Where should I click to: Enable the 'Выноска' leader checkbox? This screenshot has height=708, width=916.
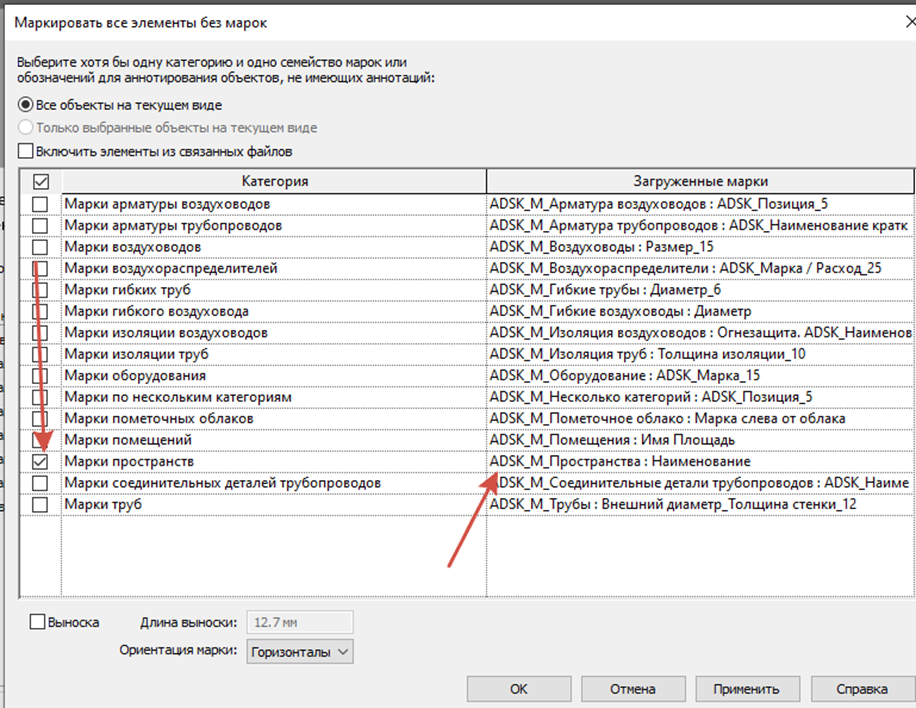[37, 622]
